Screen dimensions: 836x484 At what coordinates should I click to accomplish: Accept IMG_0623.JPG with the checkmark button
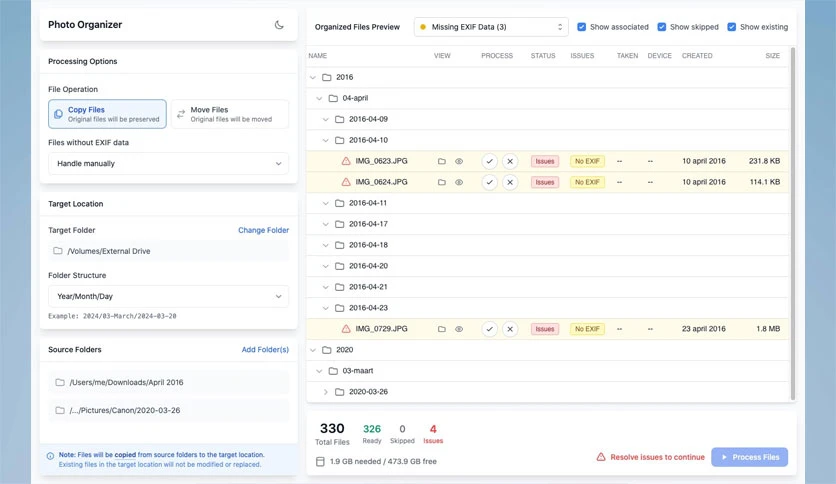tap(489, 161)
